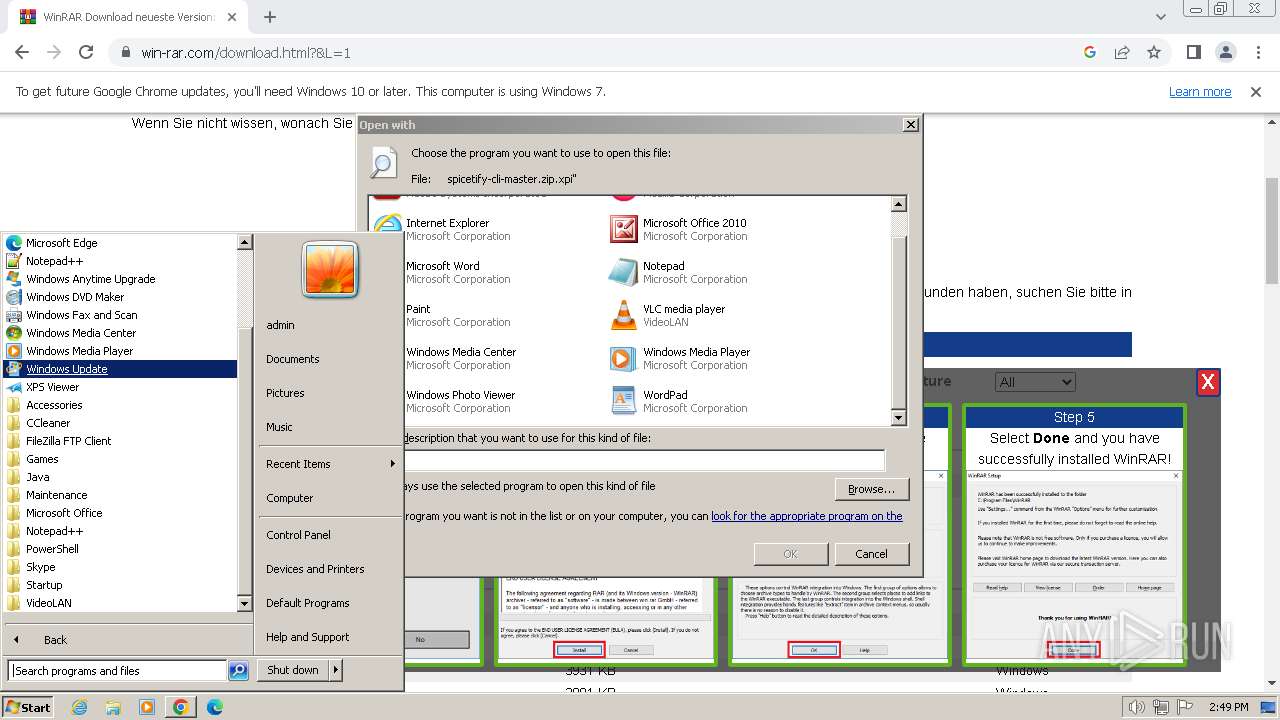Open the admin user folder
Image resolution: width=1280 pixels, height=720 pixels.
pos(280,325)
